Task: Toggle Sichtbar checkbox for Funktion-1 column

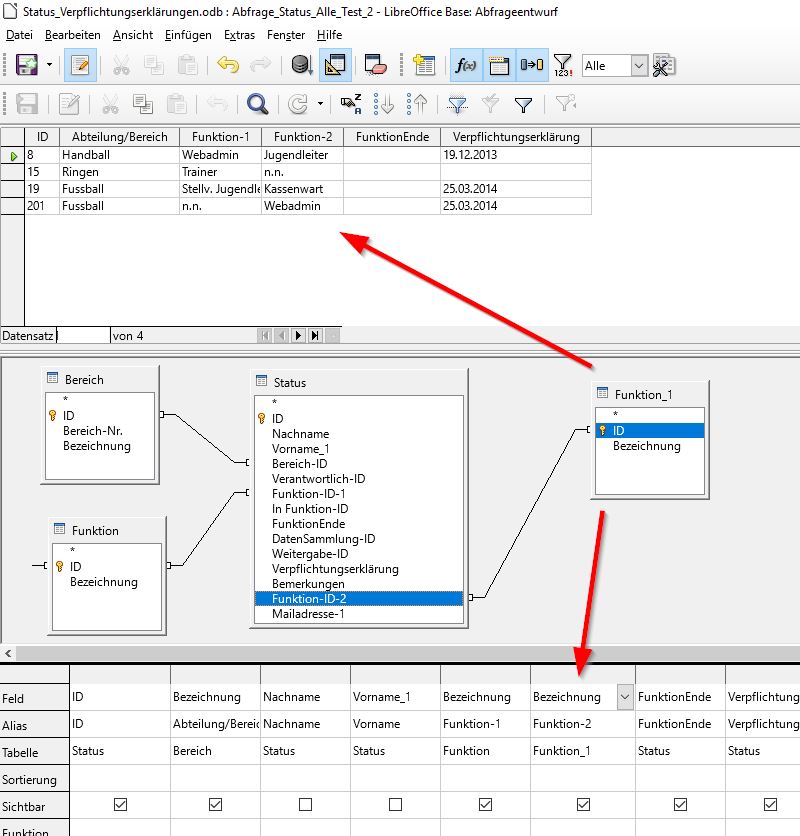Action: 485,804
